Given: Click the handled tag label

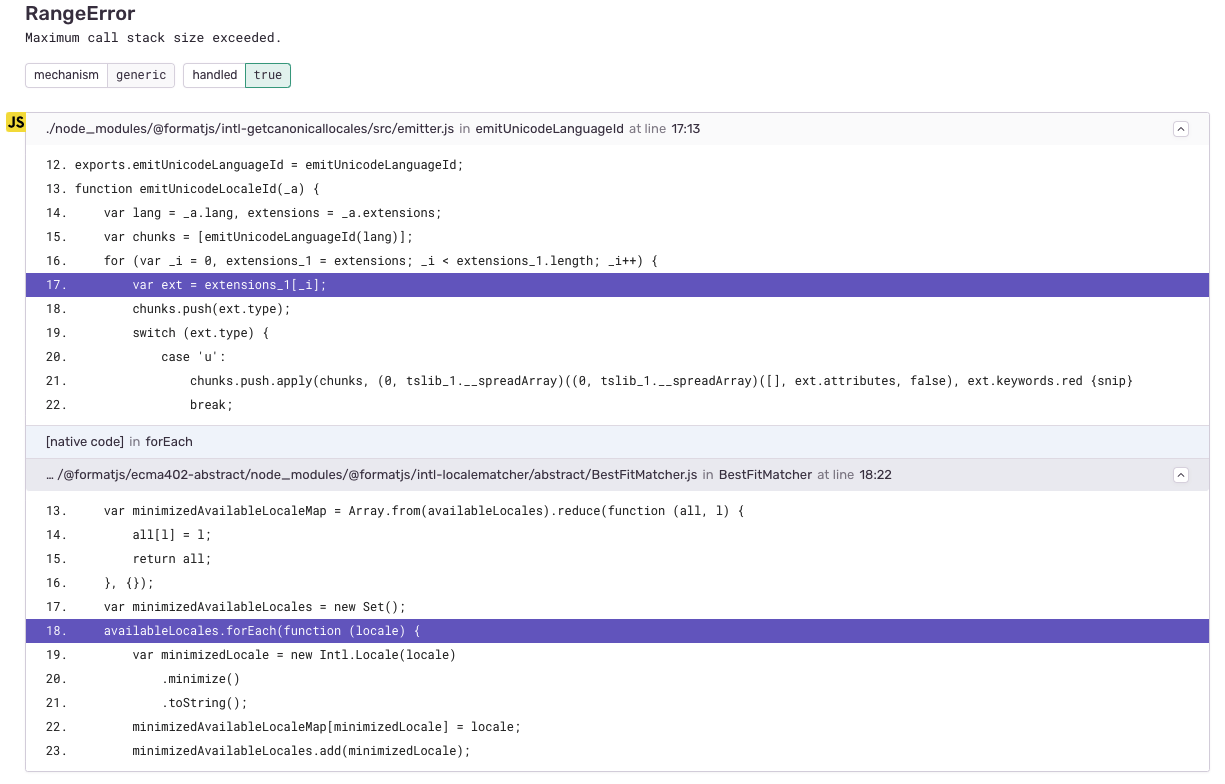Looking at the screenshot, I should tap(214, 75).
